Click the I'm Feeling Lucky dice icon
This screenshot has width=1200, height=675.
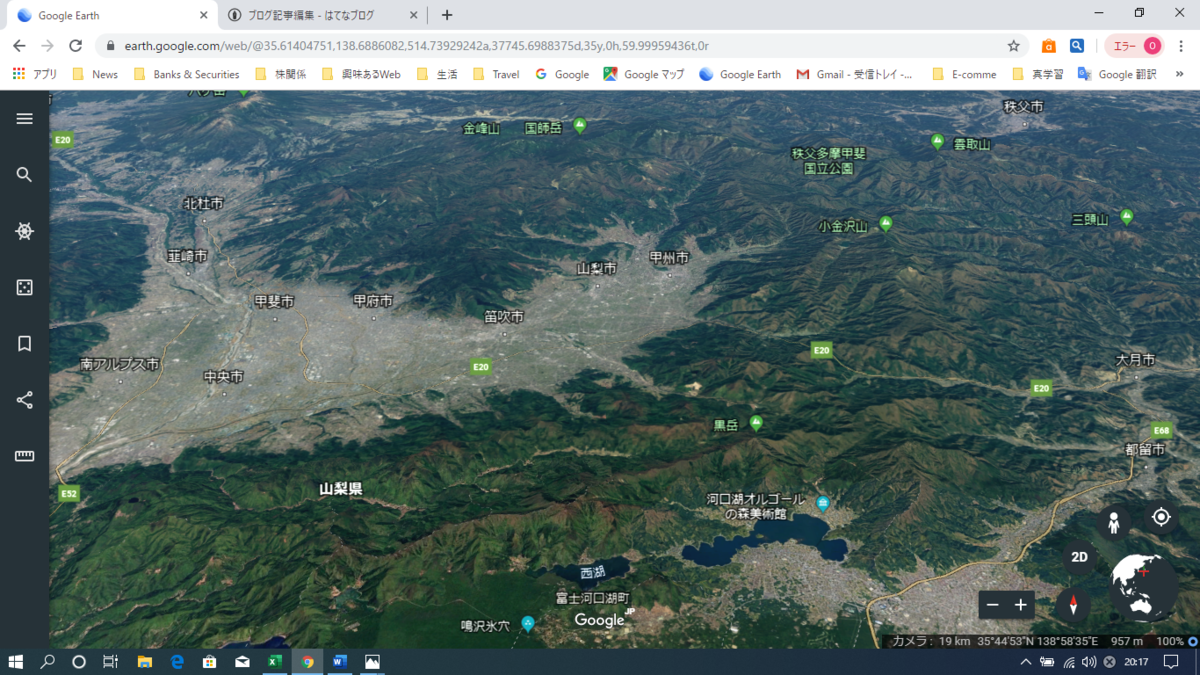point(25,288)
